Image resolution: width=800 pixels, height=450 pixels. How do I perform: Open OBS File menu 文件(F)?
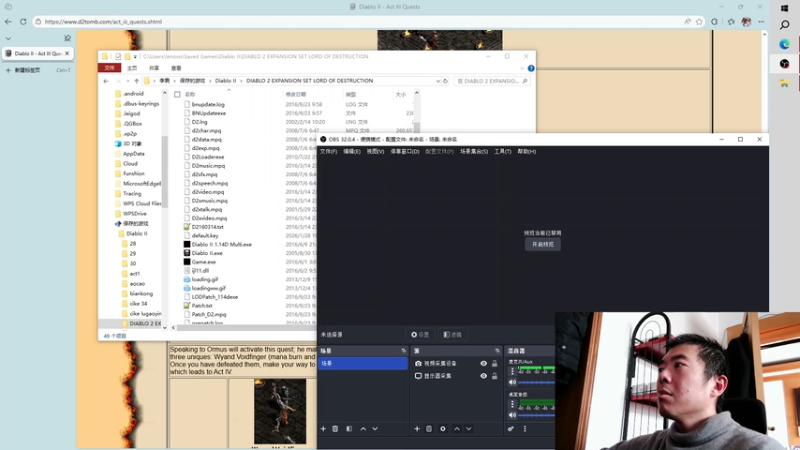(328, 152)
